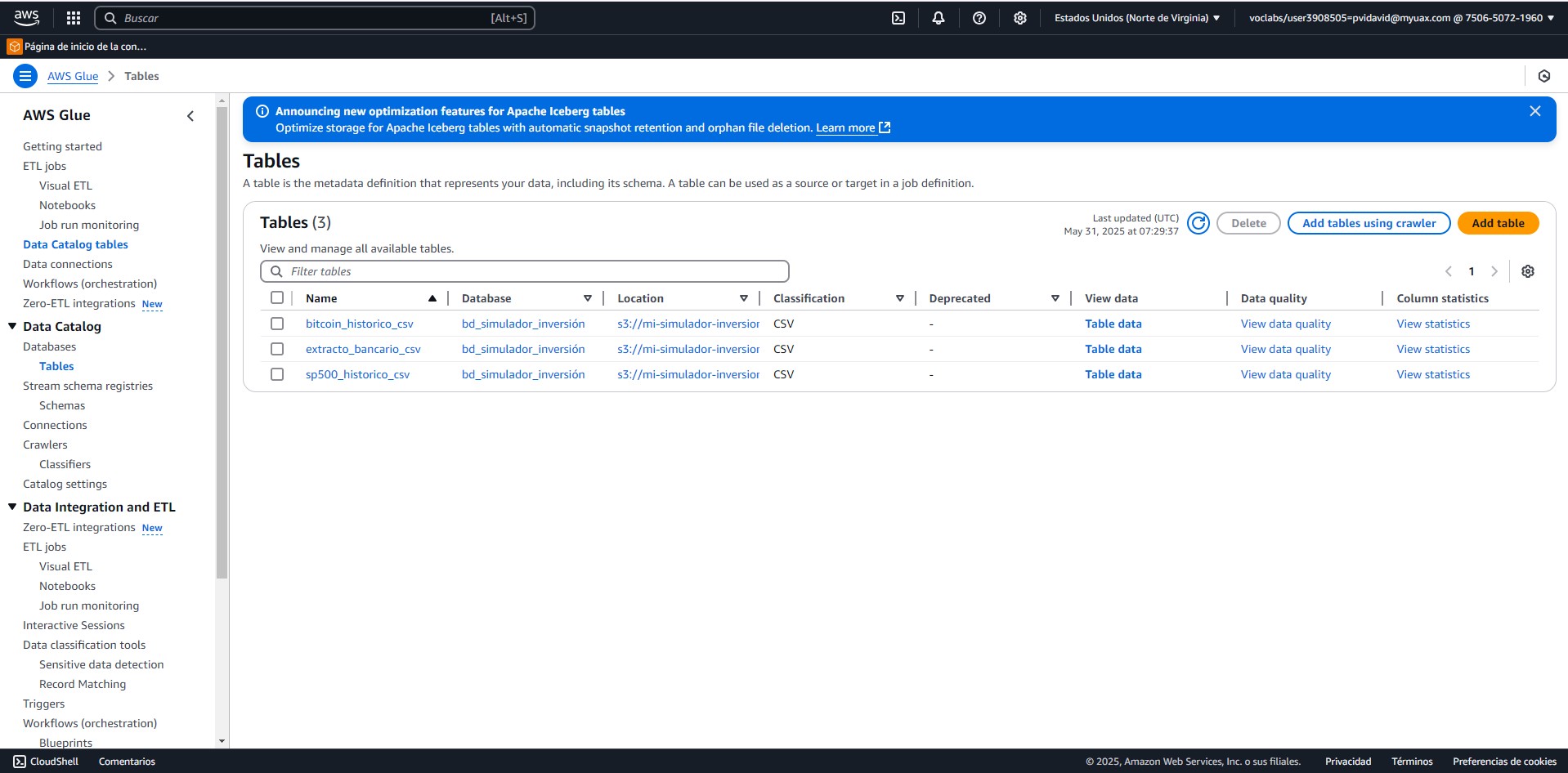Collapse the AWS Glue sidebar panel

190,116
